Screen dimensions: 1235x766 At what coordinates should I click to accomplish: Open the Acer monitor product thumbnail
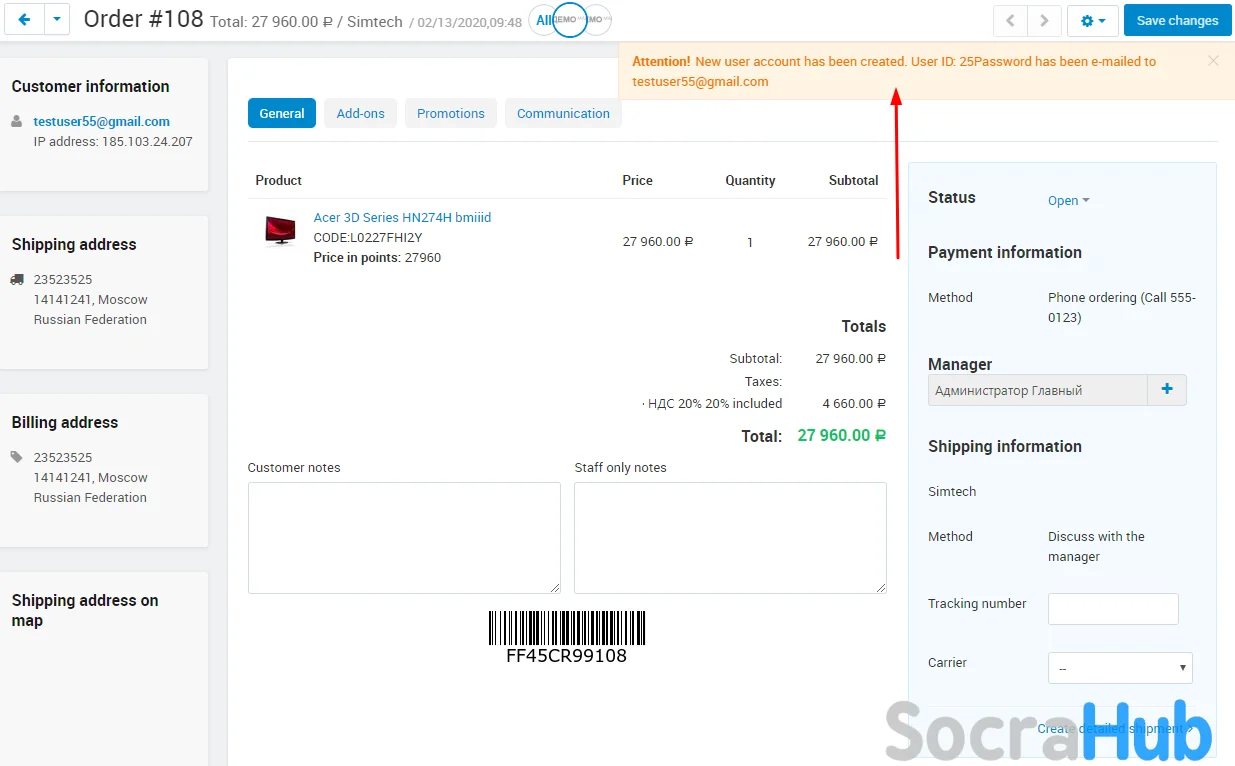[x=280, y=231]
